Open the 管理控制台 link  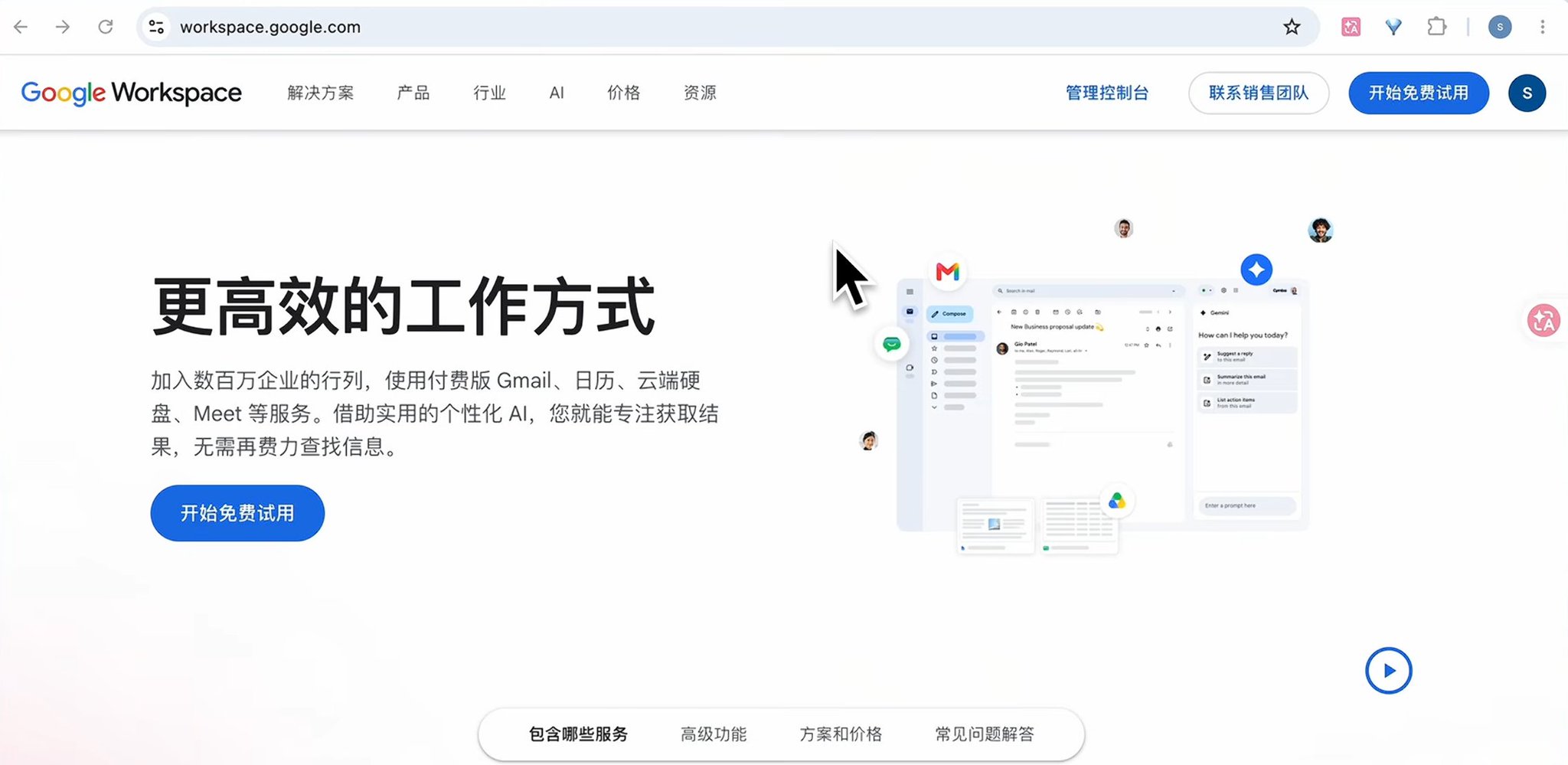pos(1107,93)
